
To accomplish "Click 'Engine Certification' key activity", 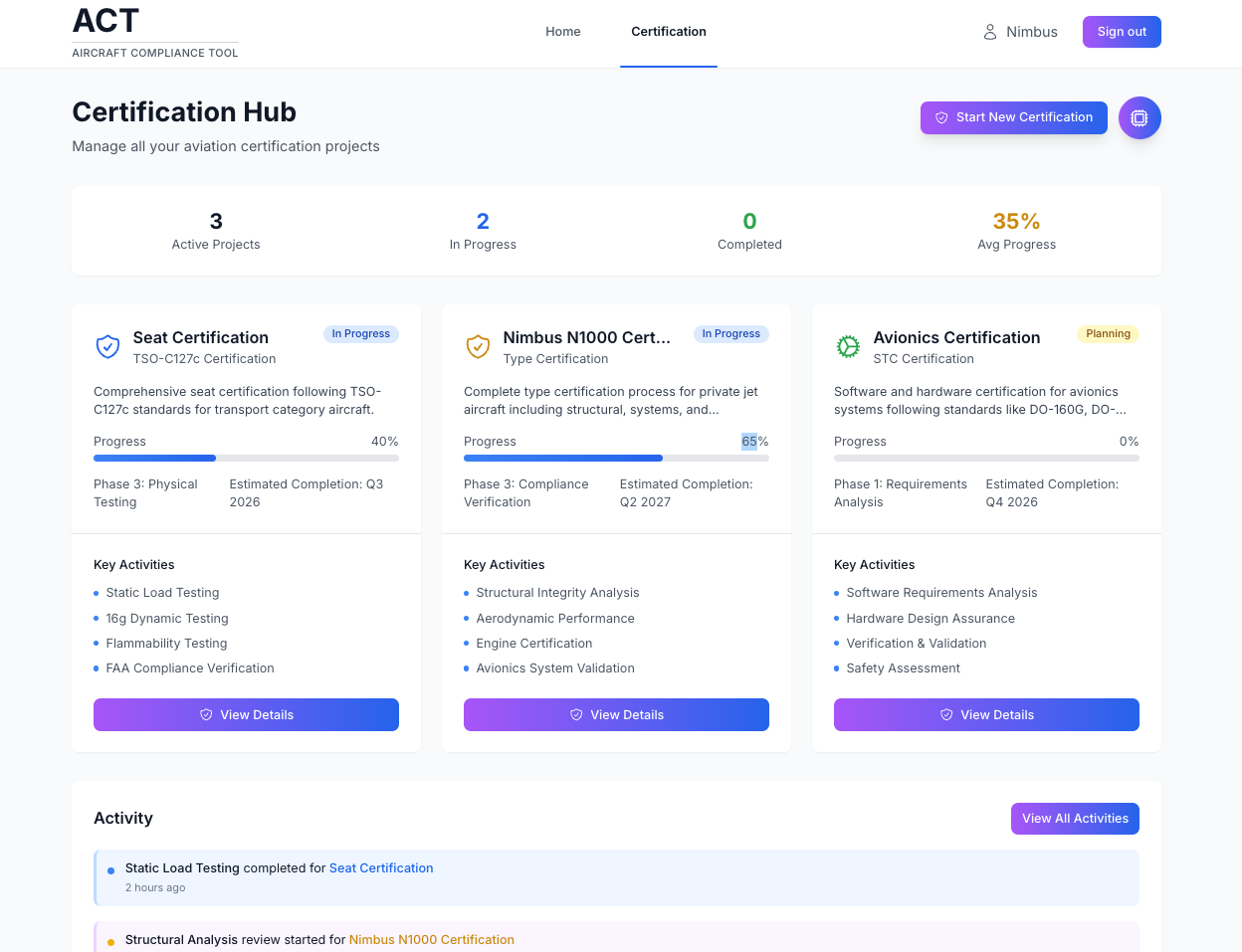I will point(534,644).
